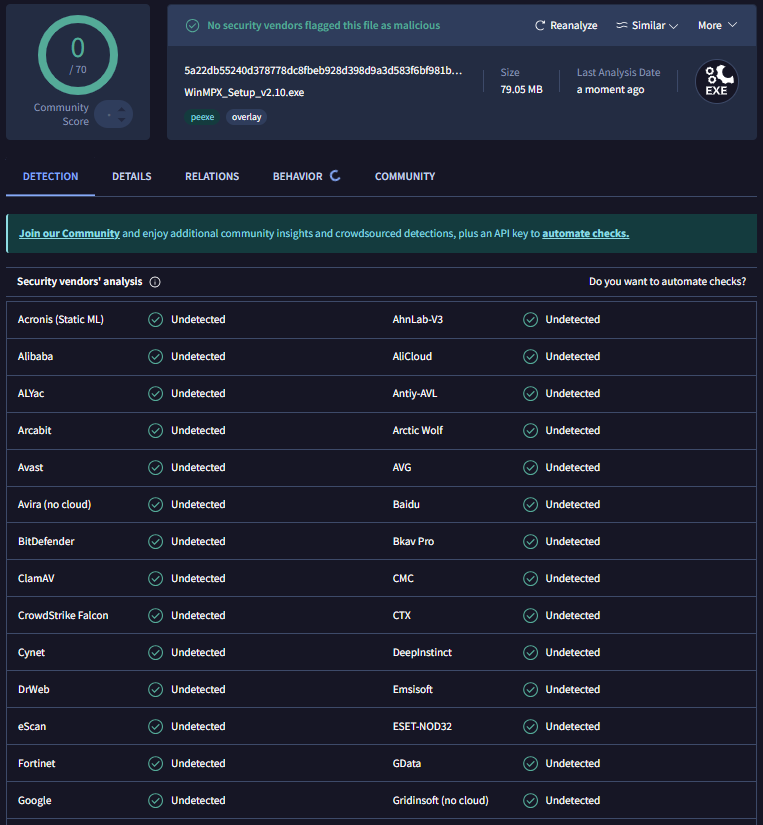
Task: Follow the automate checks link
Action: click(x=586, y=233)
